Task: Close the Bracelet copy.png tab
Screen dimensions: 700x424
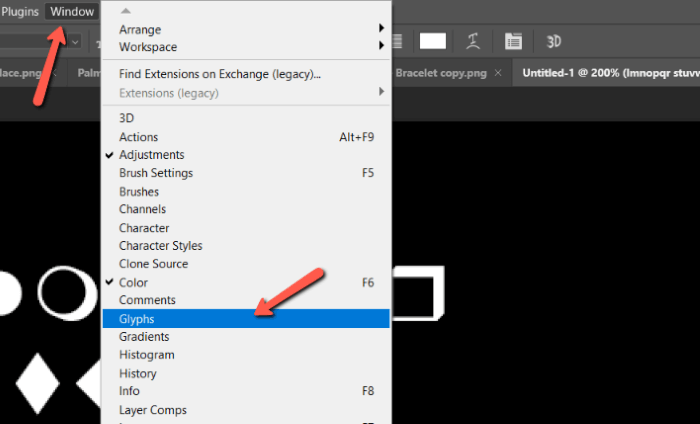Action: coord(497,73)
